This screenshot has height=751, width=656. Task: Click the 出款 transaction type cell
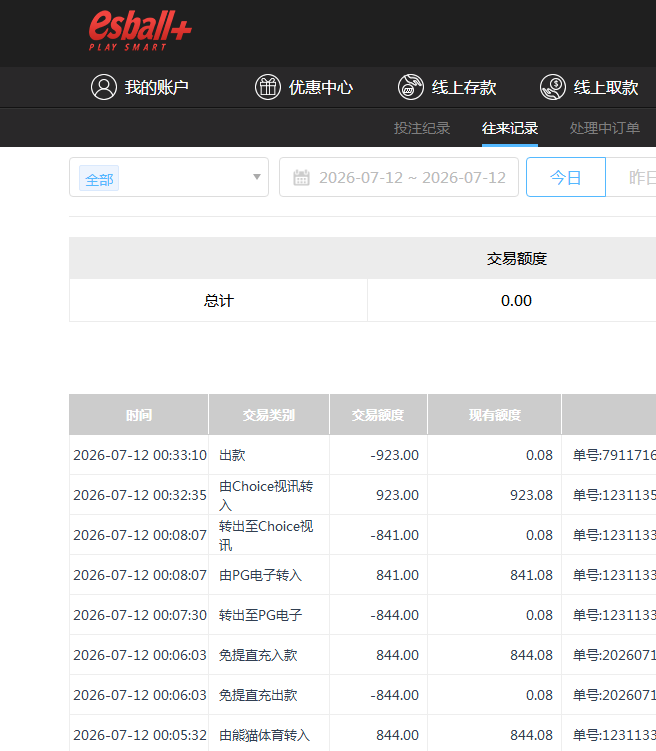(269, 455)
